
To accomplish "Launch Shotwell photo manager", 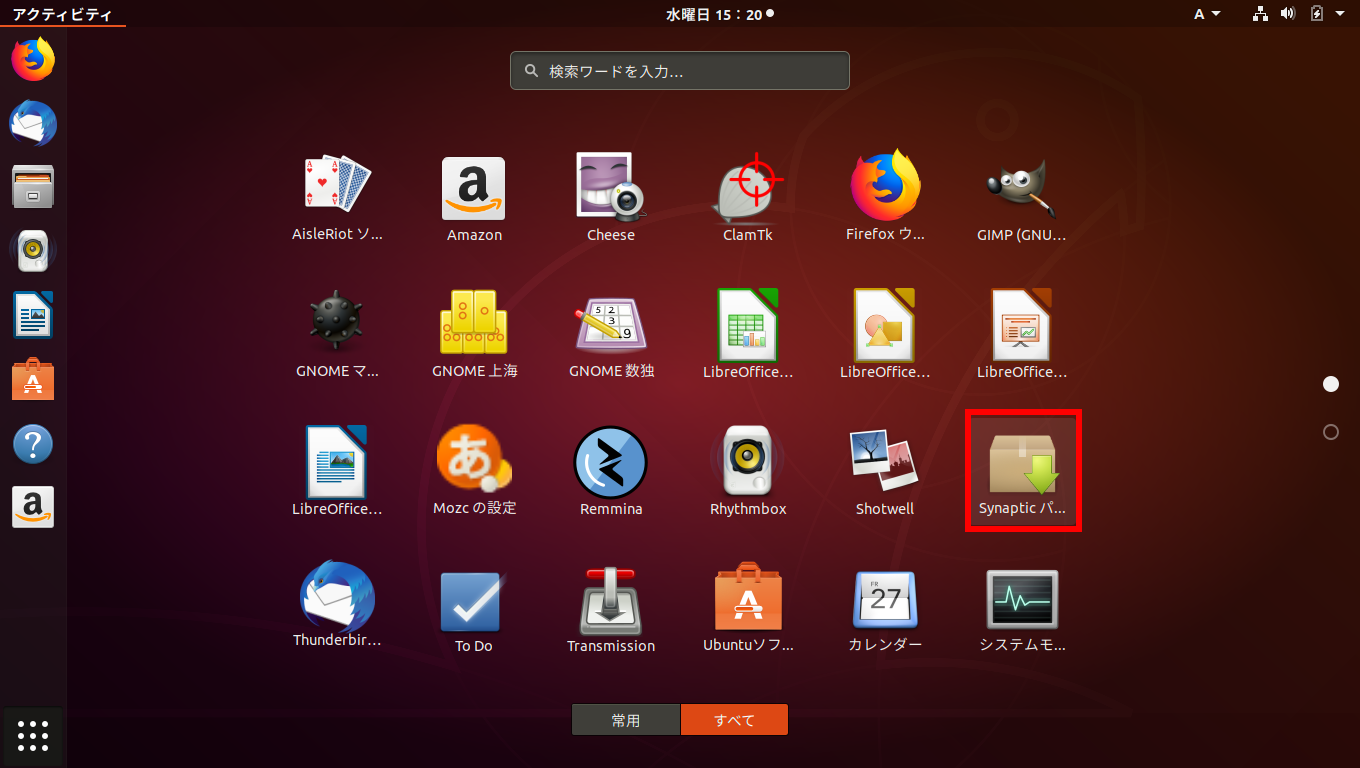I will (885, 471).
